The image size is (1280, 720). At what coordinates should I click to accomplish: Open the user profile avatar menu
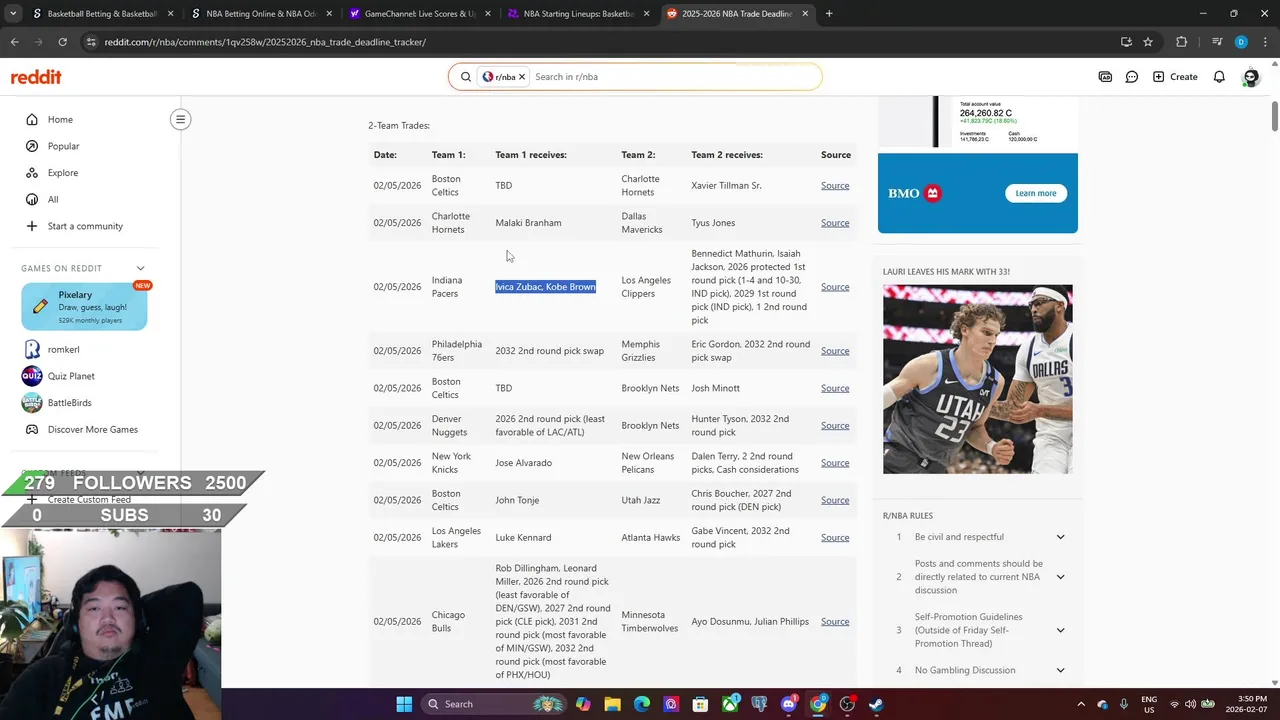(1250, 77)
